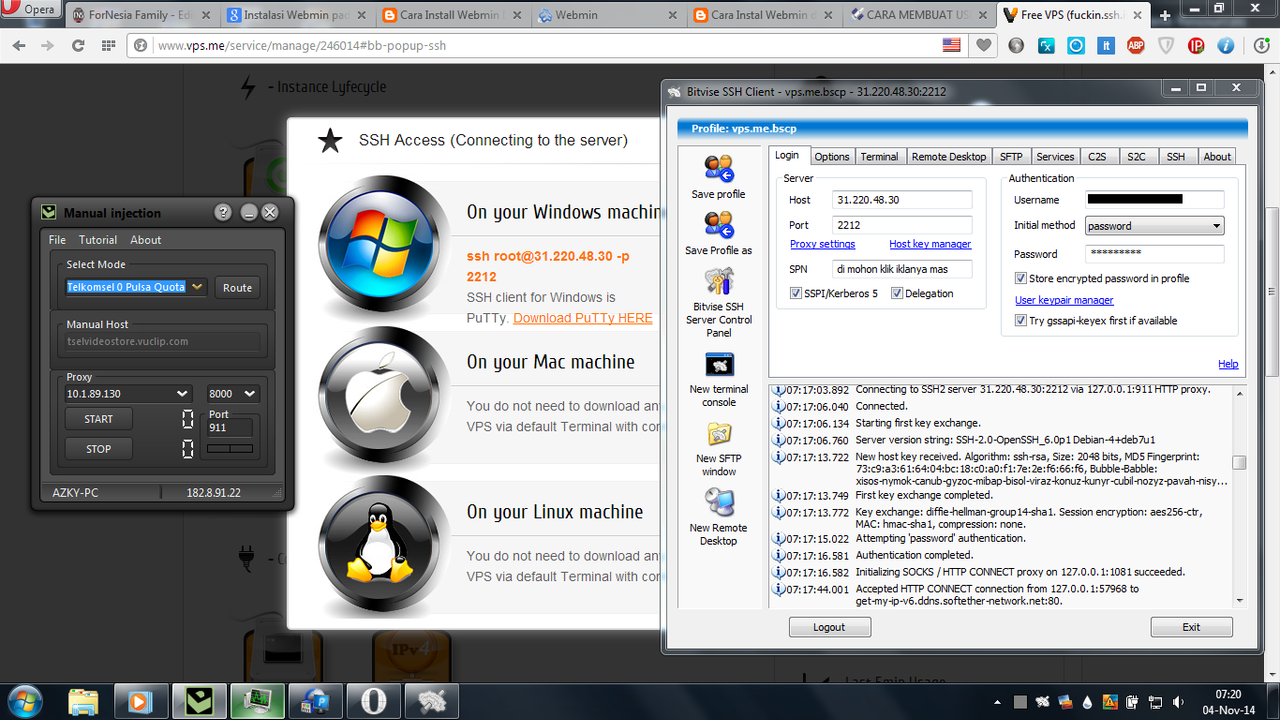1280x720 pixels.
Task: Click START button in Manual injection
Action: click(x=98, y=419)
